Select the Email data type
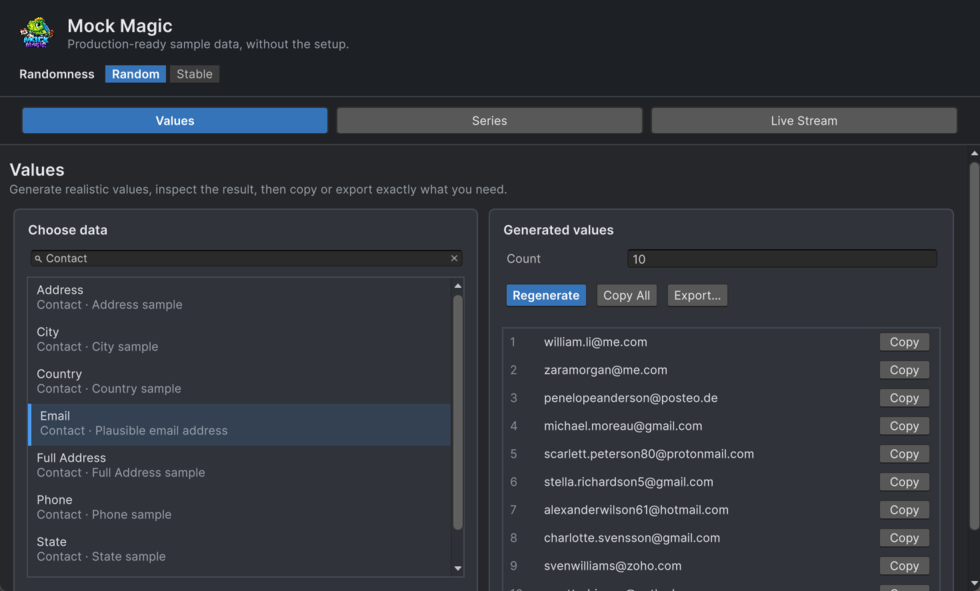 pyautogui.click(x=239, y=424)
